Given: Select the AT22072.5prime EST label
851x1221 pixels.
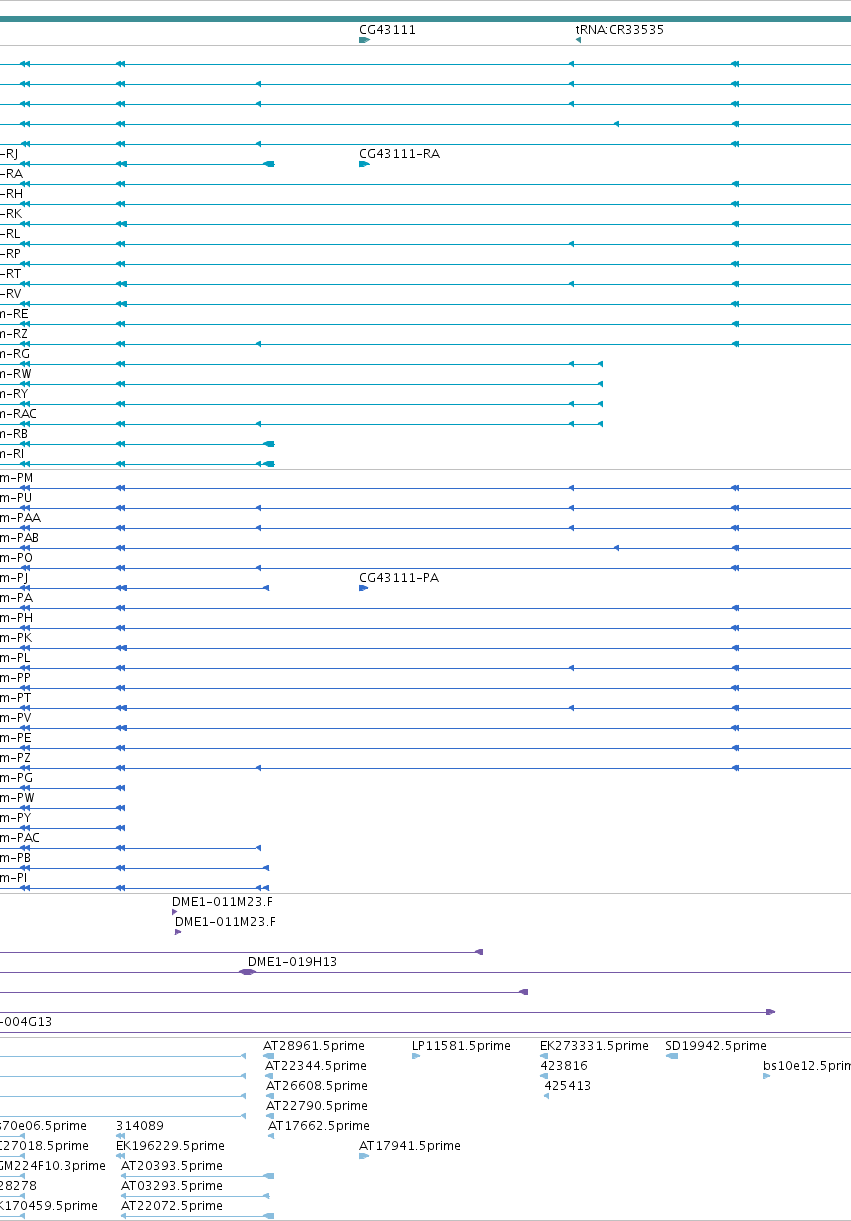Looking at the screenshot, I should pos(172,1206).
